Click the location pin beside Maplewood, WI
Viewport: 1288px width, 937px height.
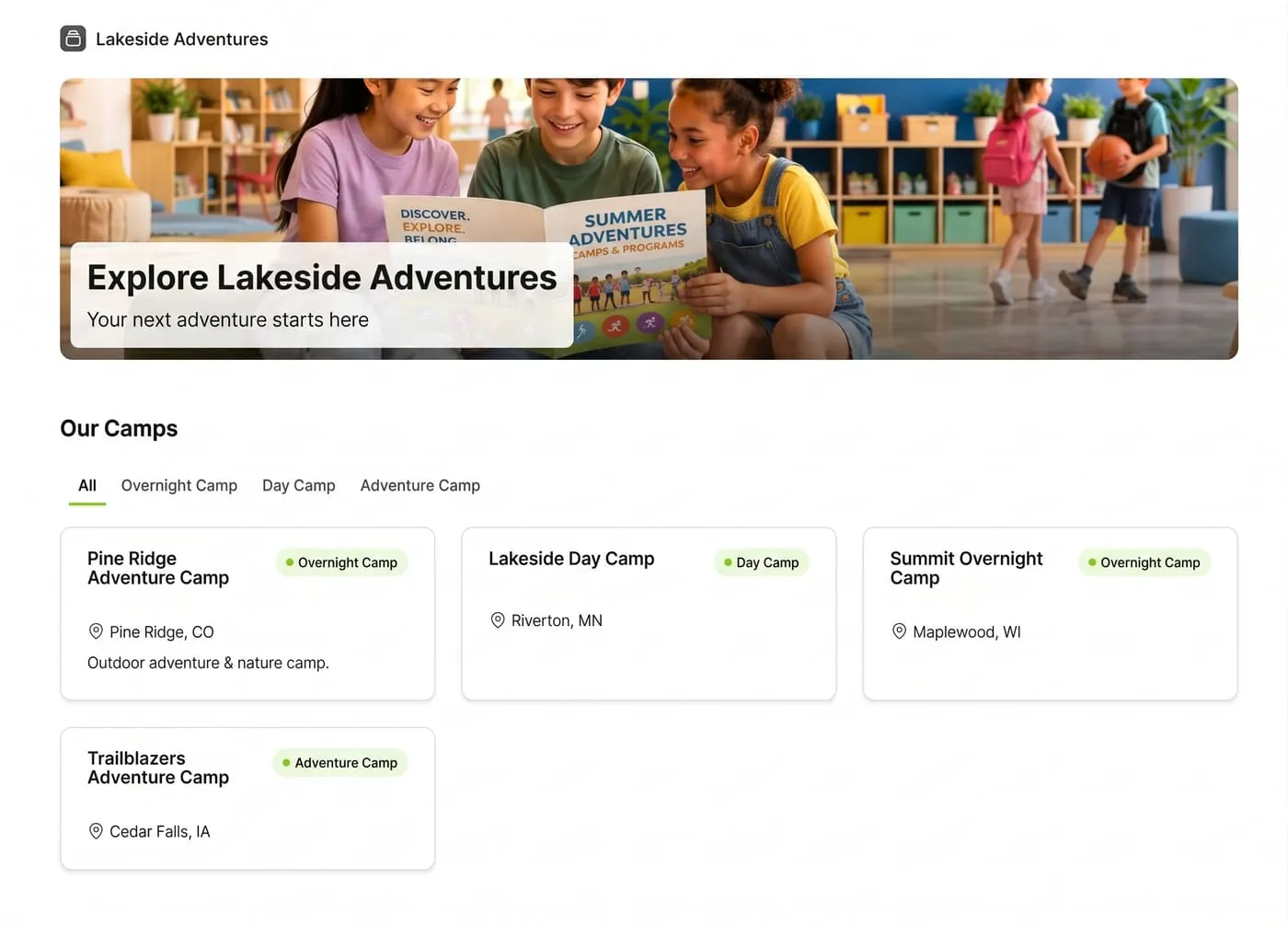pyautogui.click(x=899, y=631)
